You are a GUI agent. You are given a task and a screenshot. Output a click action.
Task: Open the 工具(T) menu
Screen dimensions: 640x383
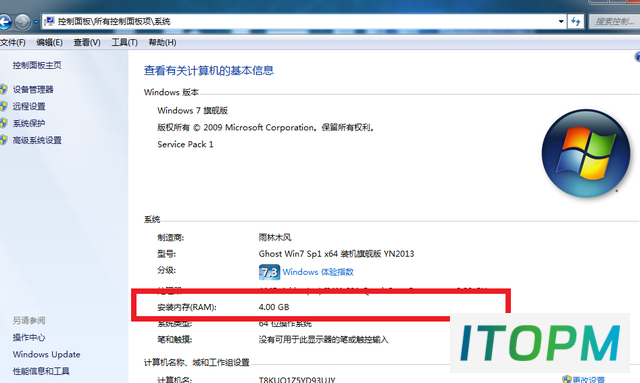[124, 42]
